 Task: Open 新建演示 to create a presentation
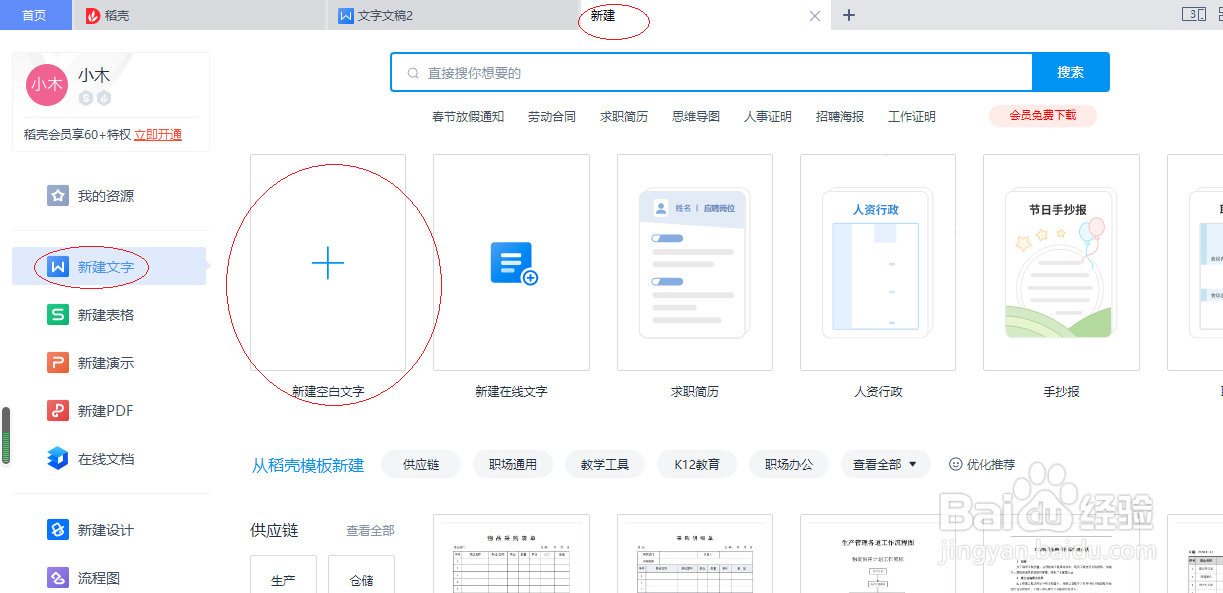pos(93,362)
